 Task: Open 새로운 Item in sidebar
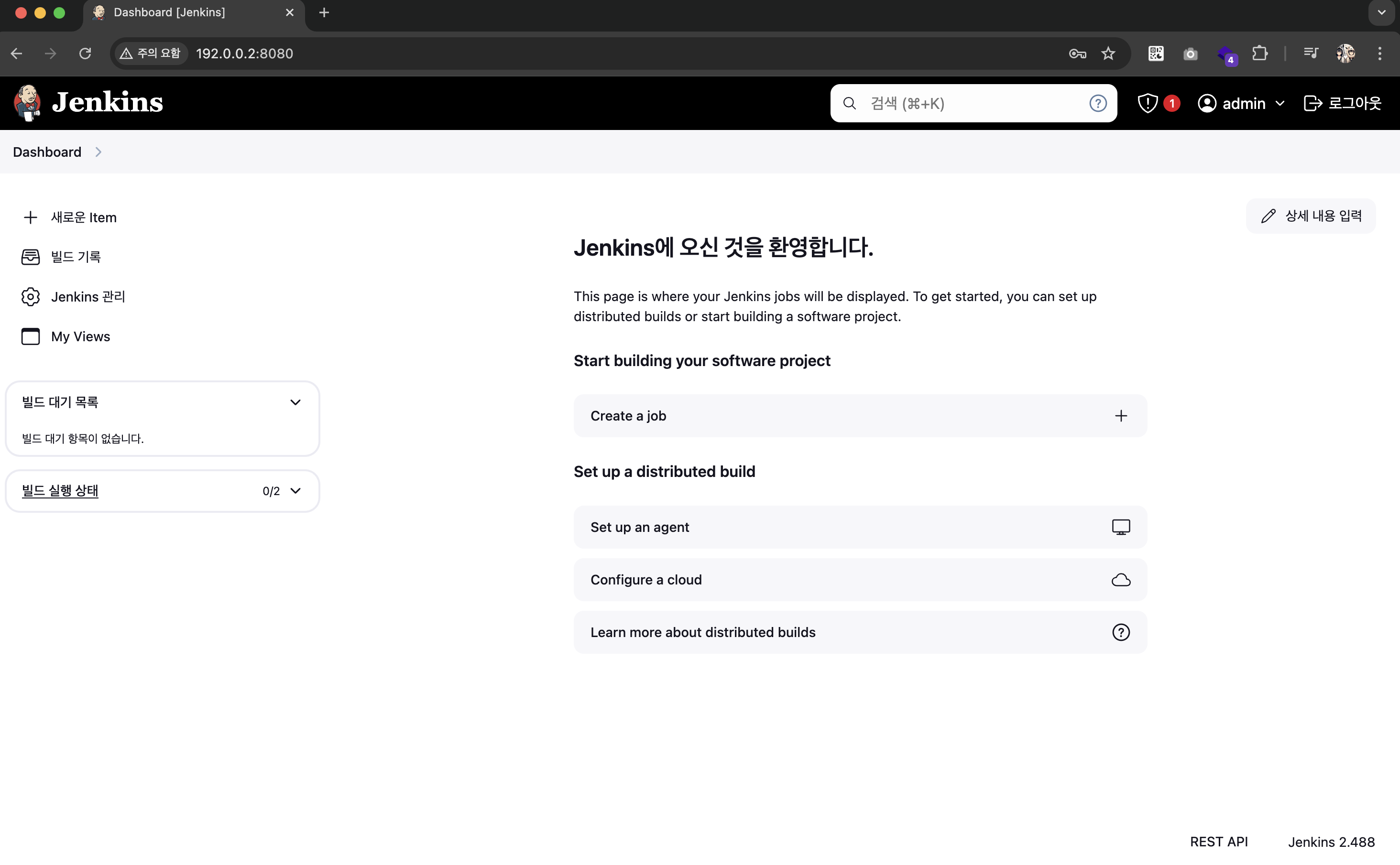click(83, 217)
